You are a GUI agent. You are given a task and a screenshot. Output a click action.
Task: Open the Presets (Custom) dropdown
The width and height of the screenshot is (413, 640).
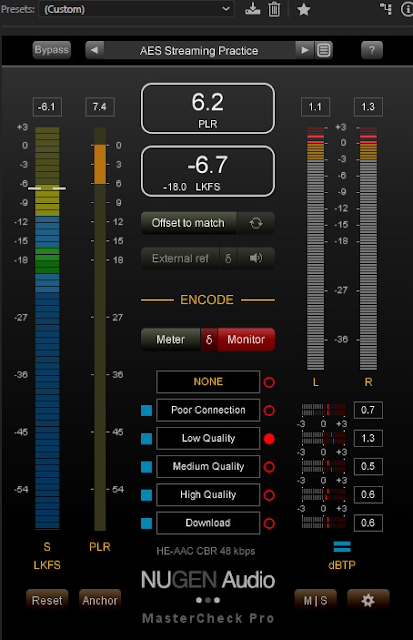point(136,9)
